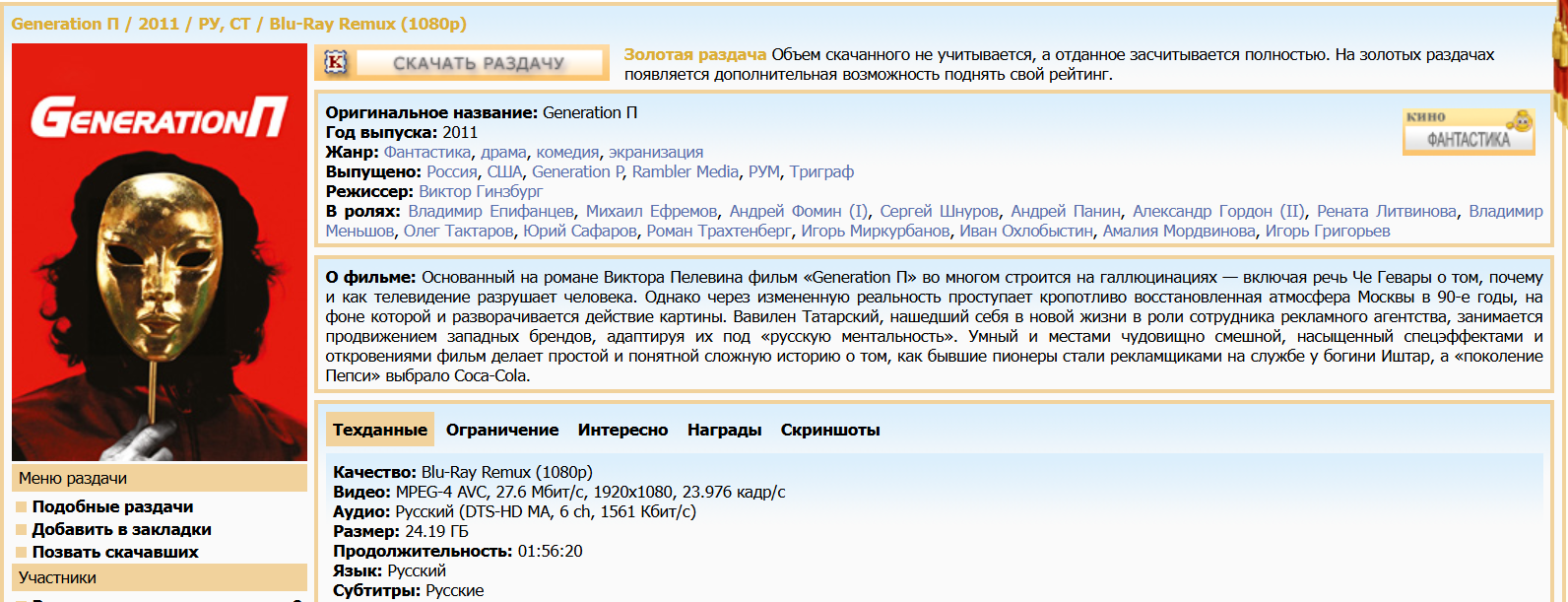
Task: Click Подобные раздачи menu item
Action: pyautogui.click(x=112, y=506)
